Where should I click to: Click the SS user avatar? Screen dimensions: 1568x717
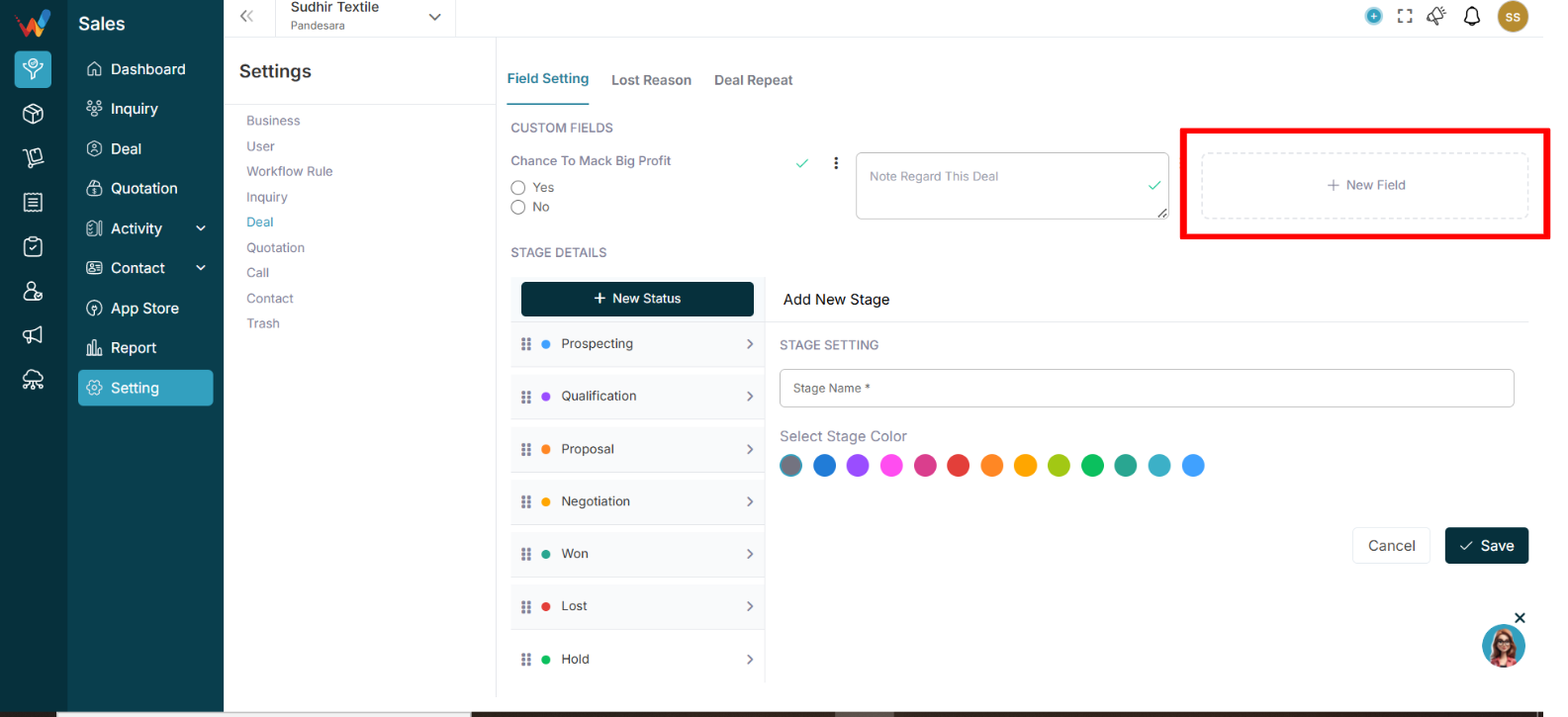[x=1513, y=17]
